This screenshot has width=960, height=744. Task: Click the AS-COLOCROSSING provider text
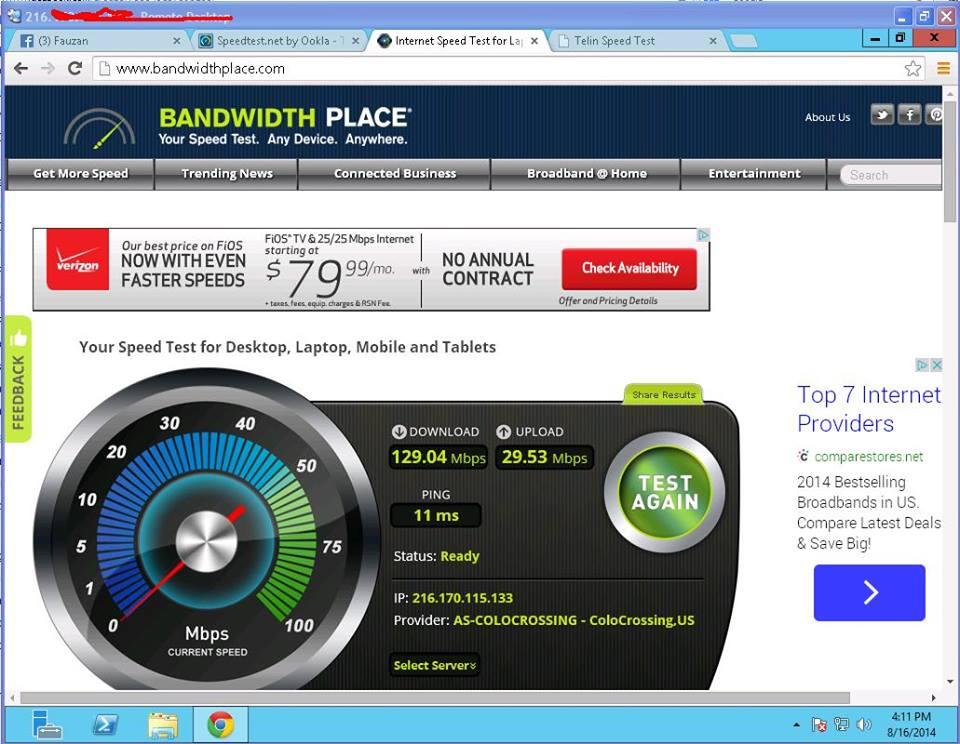click(574, 620)
